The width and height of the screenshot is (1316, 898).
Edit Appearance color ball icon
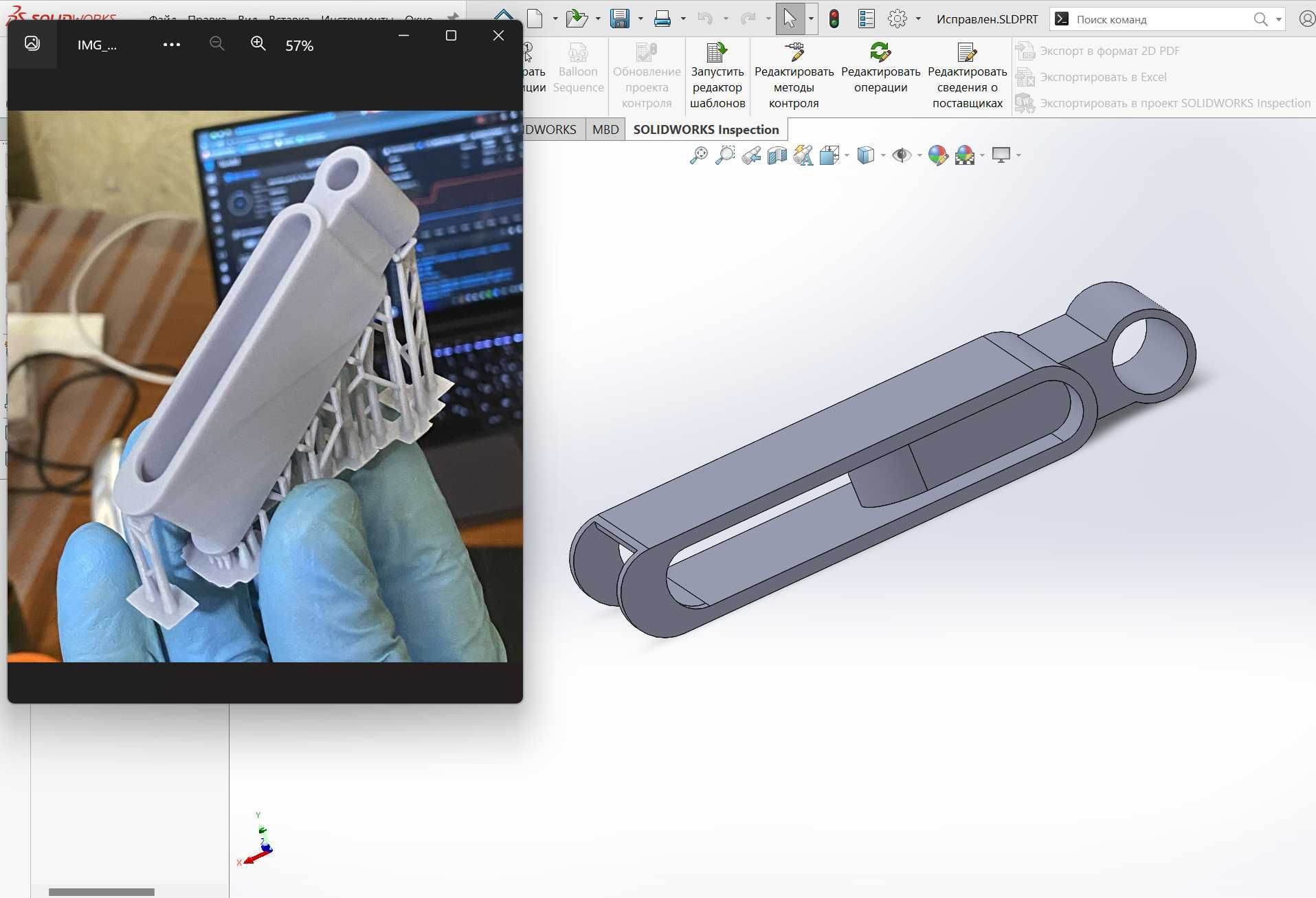pos(938,155)
